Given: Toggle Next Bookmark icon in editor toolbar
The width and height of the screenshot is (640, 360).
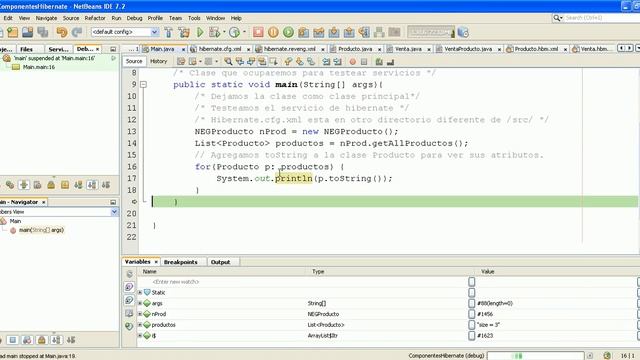Looking at the screenshot, I should (299, 61).
